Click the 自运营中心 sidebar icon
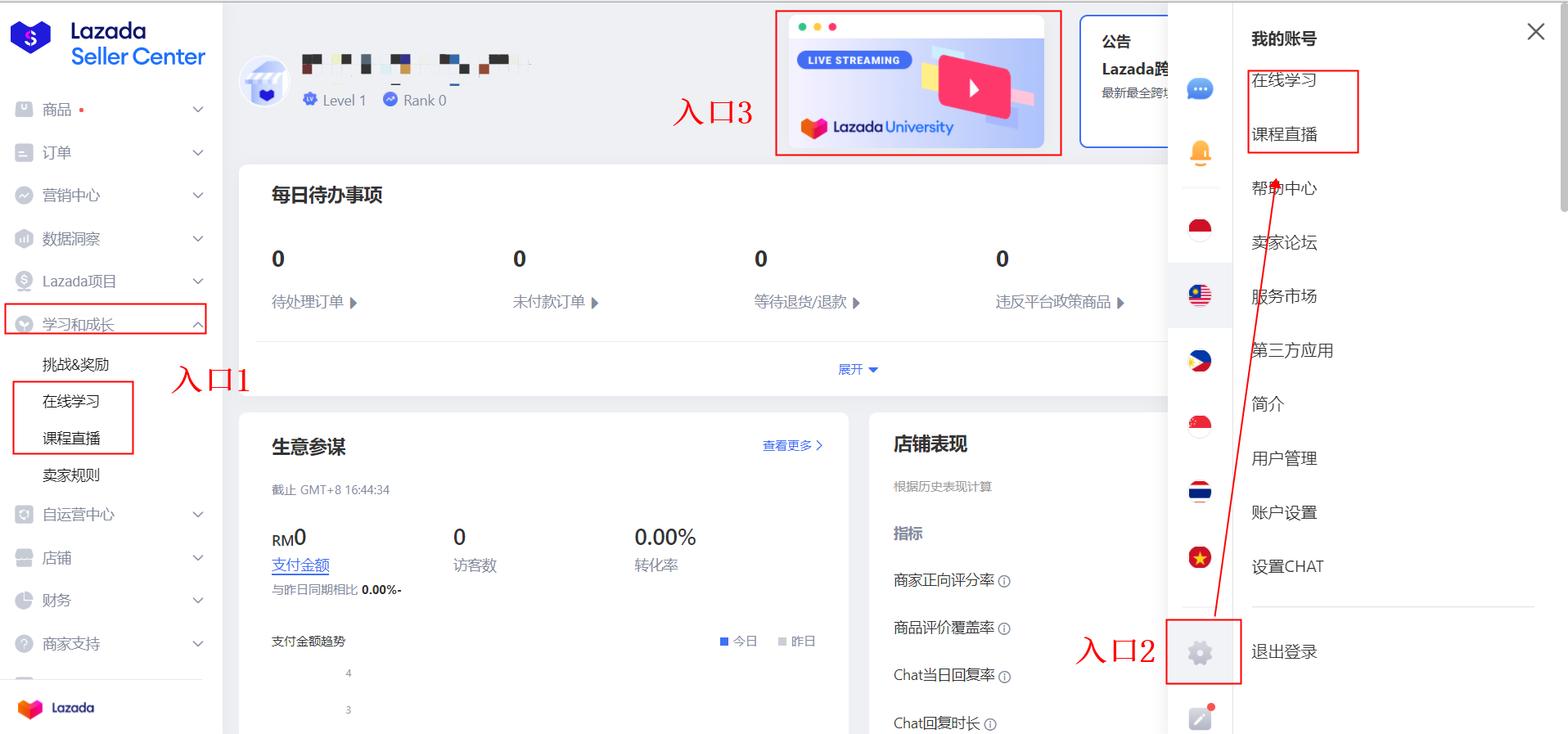 (x=25, y=514)
